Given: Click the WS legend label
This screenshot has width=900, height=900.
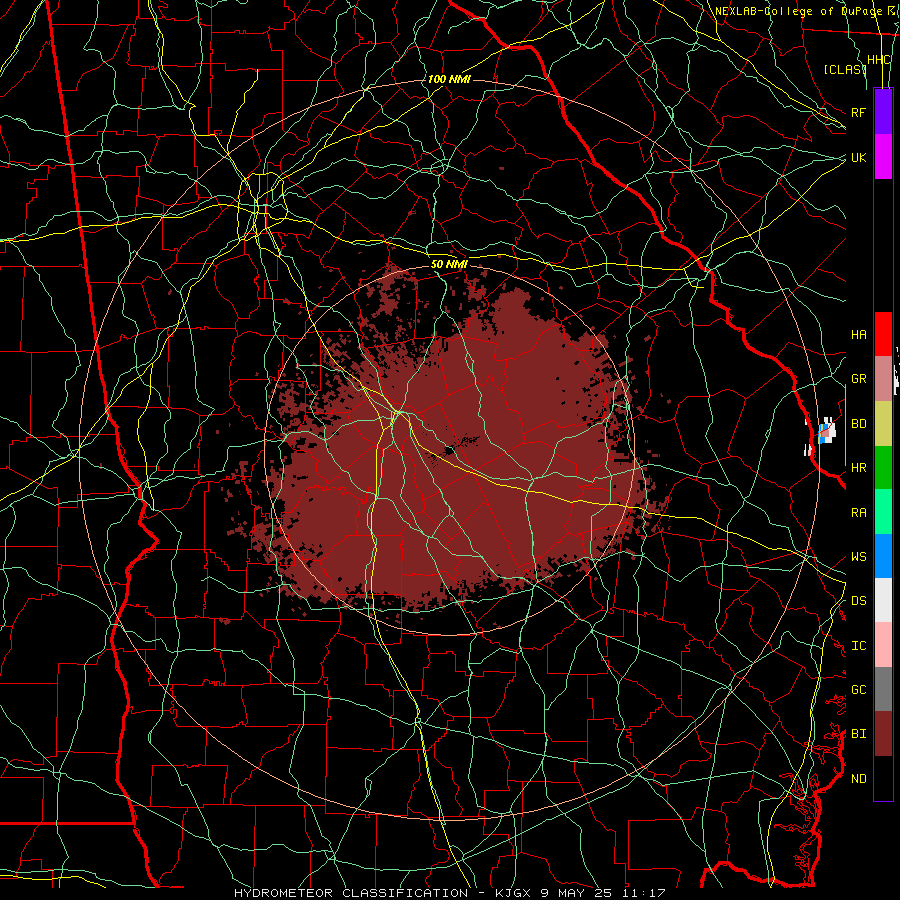Looking at the screenshot, I should [x=858, y=556].
